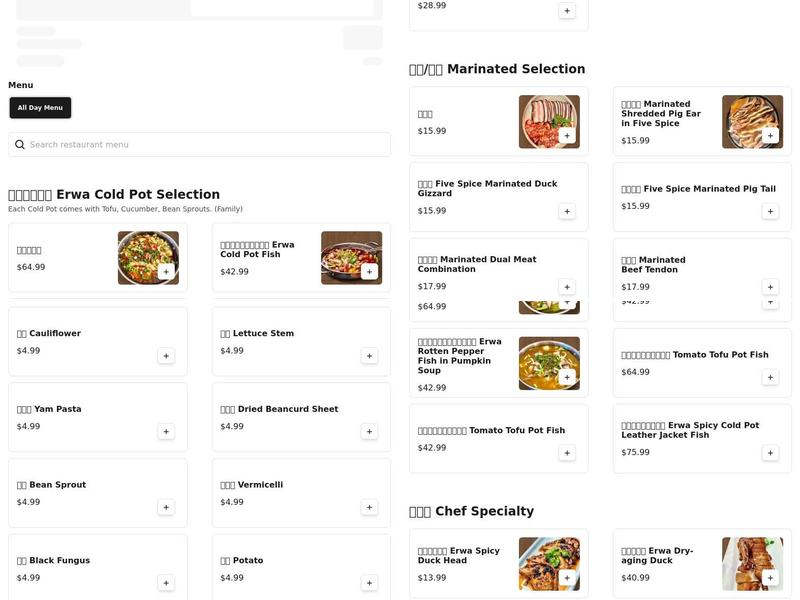Click the Search restaurant menu field
The width and height of the screenshot is (800, 600).
(x=200, y=145)
